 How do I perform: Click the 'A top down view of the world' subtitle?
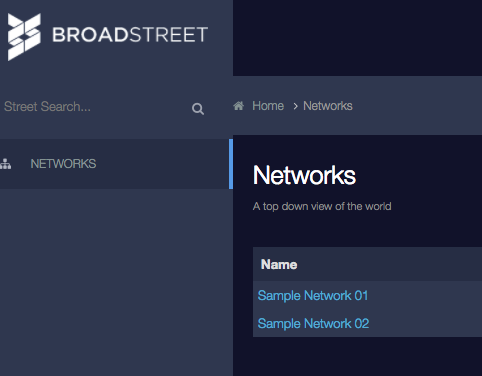322,206
